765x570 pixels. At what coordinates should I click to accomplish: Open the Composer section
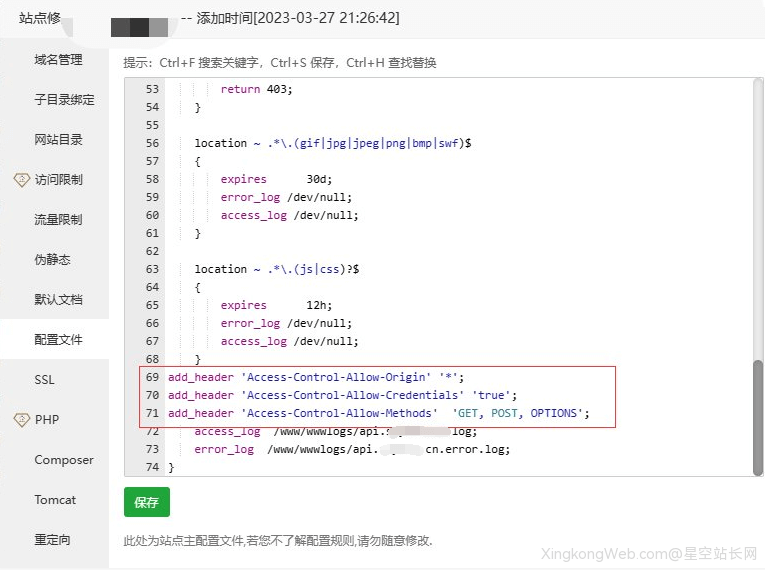click(64, 460)
